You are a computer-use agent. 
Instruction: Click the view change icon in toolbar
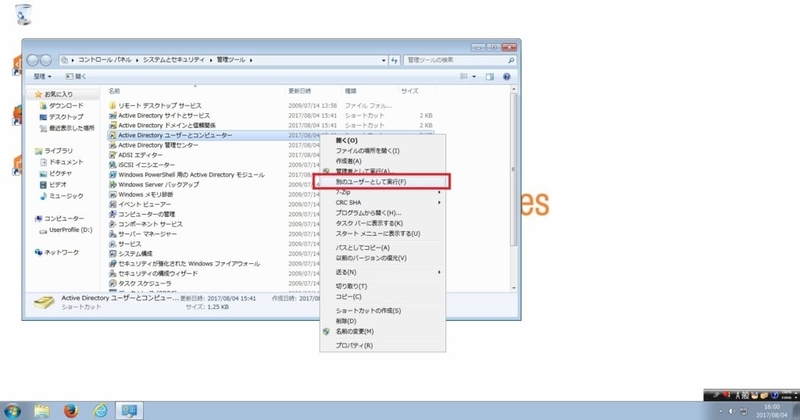pyautogui.click(x=464, y=77)
